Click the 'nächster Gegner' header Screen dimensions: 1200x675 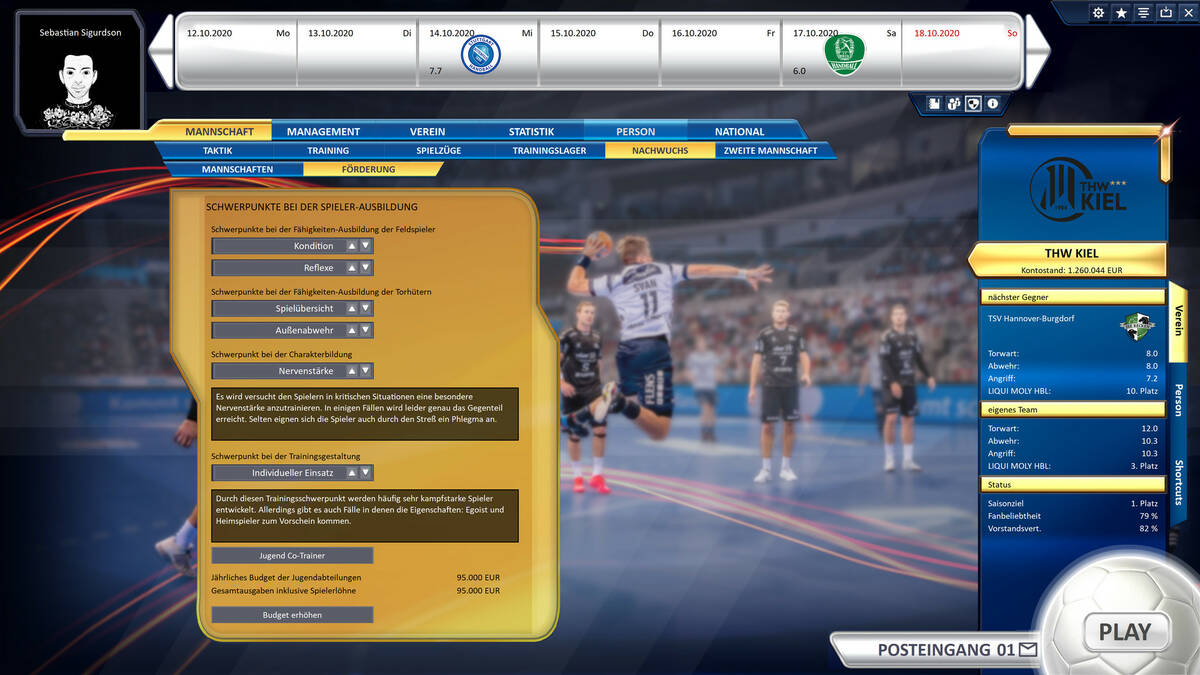(1075, 297)
